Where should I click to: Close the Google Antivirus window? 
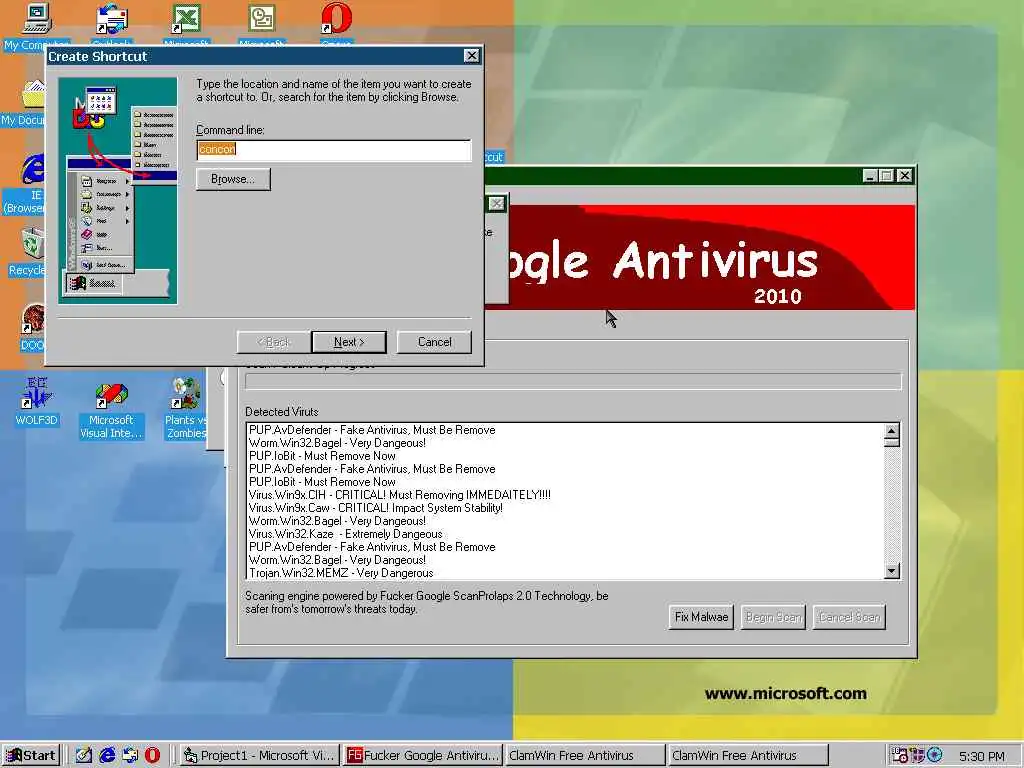click(904, 176)
